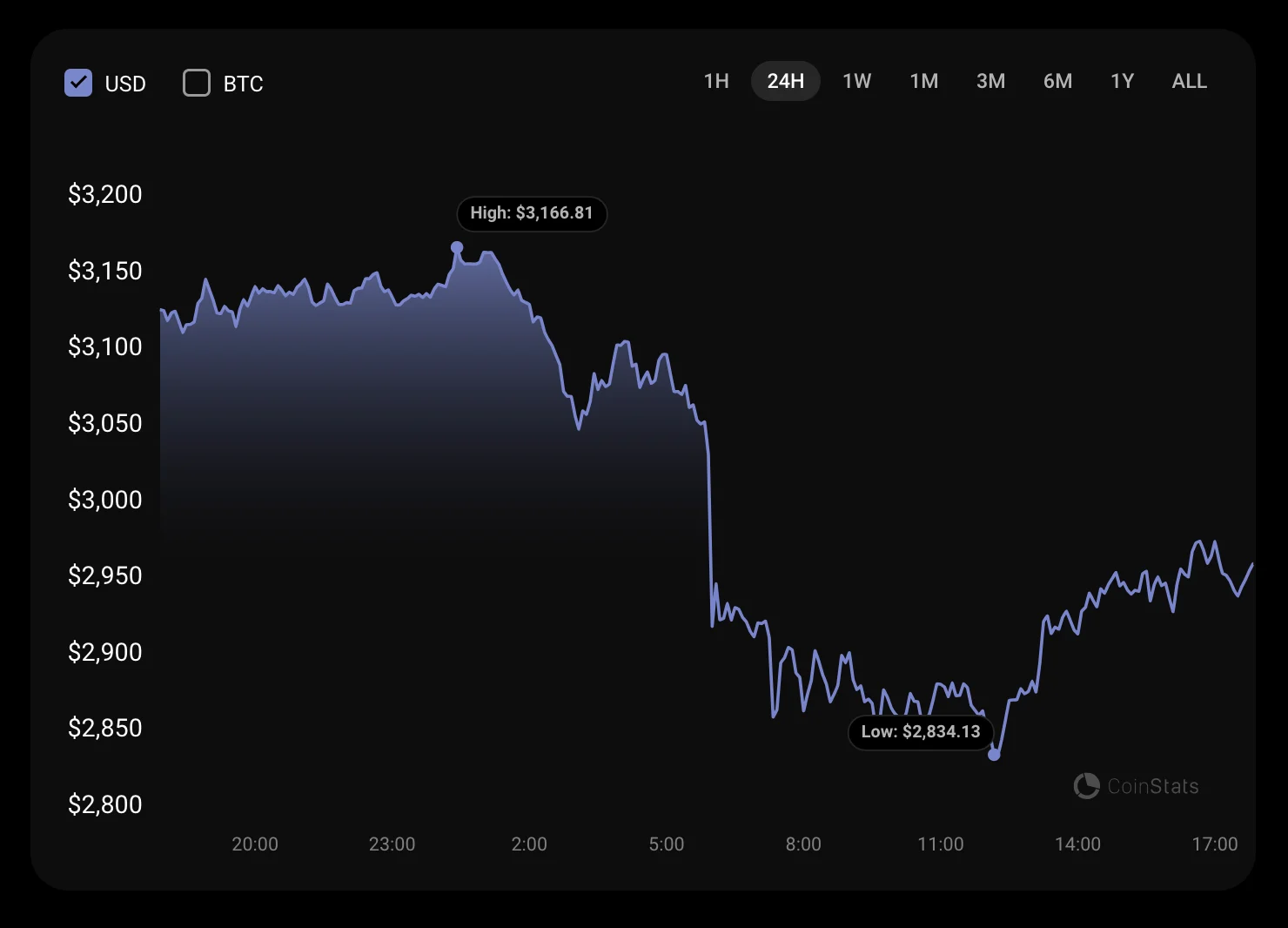Show the 1W price chart

pos(856,81)
